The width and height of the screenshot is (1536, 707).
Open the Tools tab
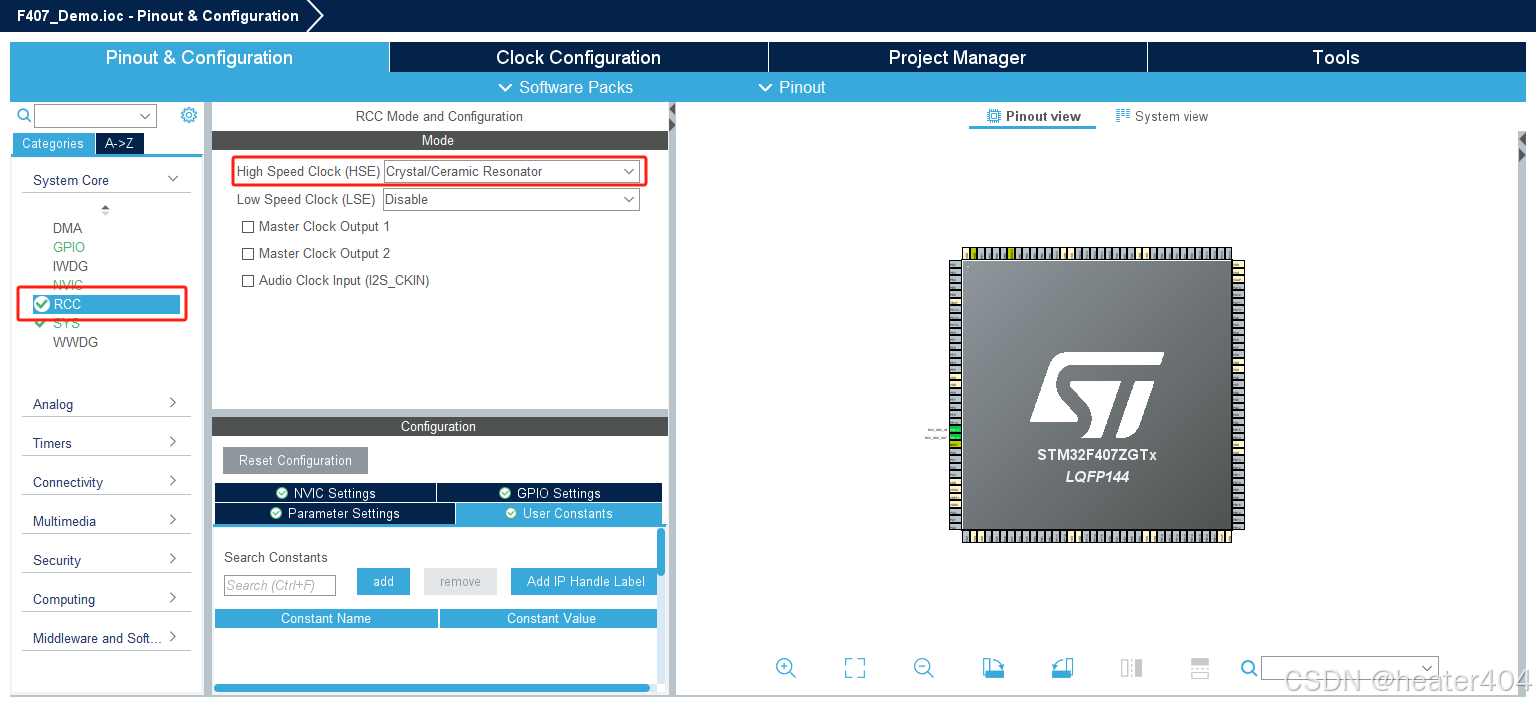pyautogui.click(x=1336, y=57)
